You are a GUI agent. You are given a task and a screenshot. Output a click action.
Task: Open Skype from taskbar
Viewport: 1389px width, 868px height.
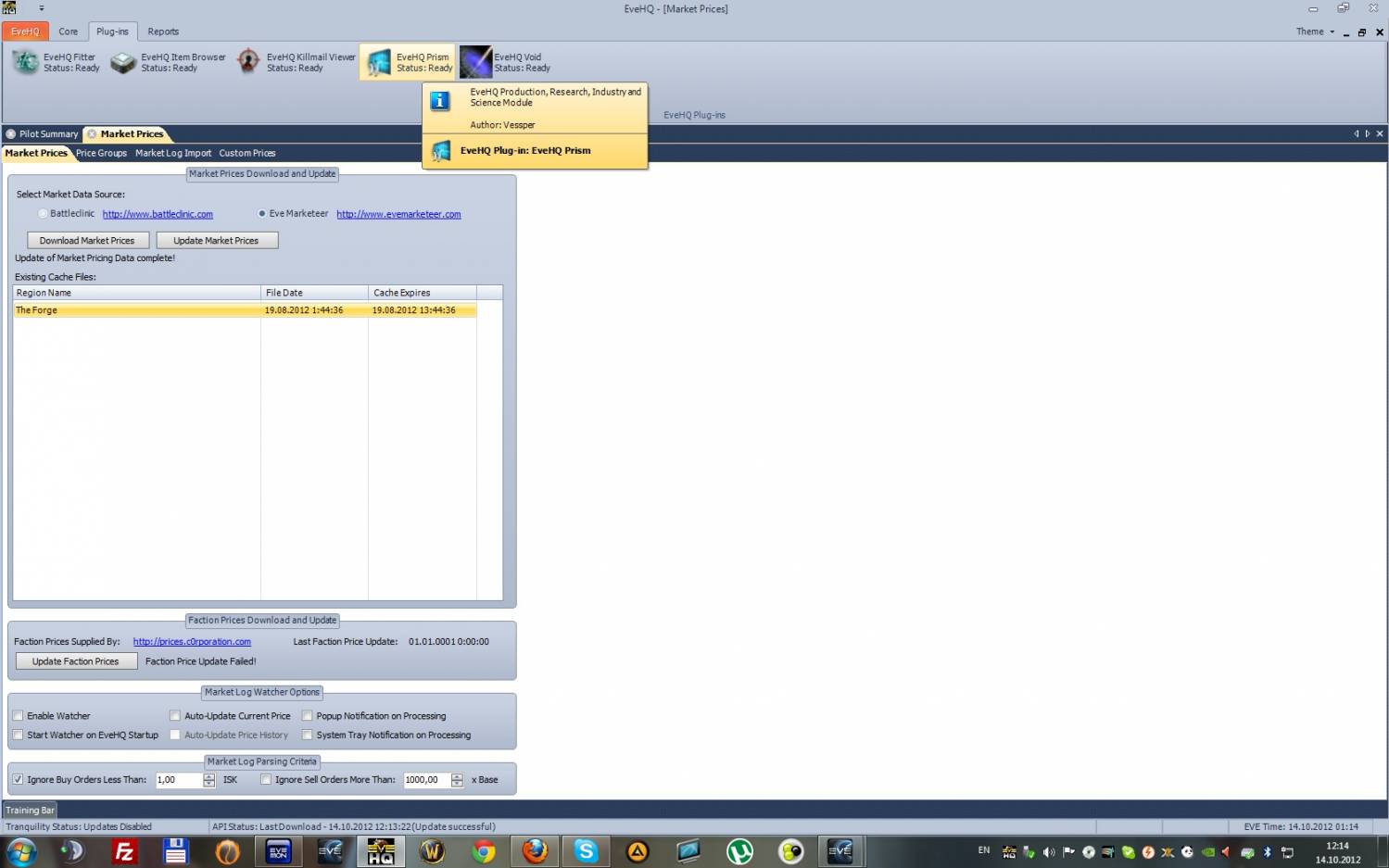(586, 851)
